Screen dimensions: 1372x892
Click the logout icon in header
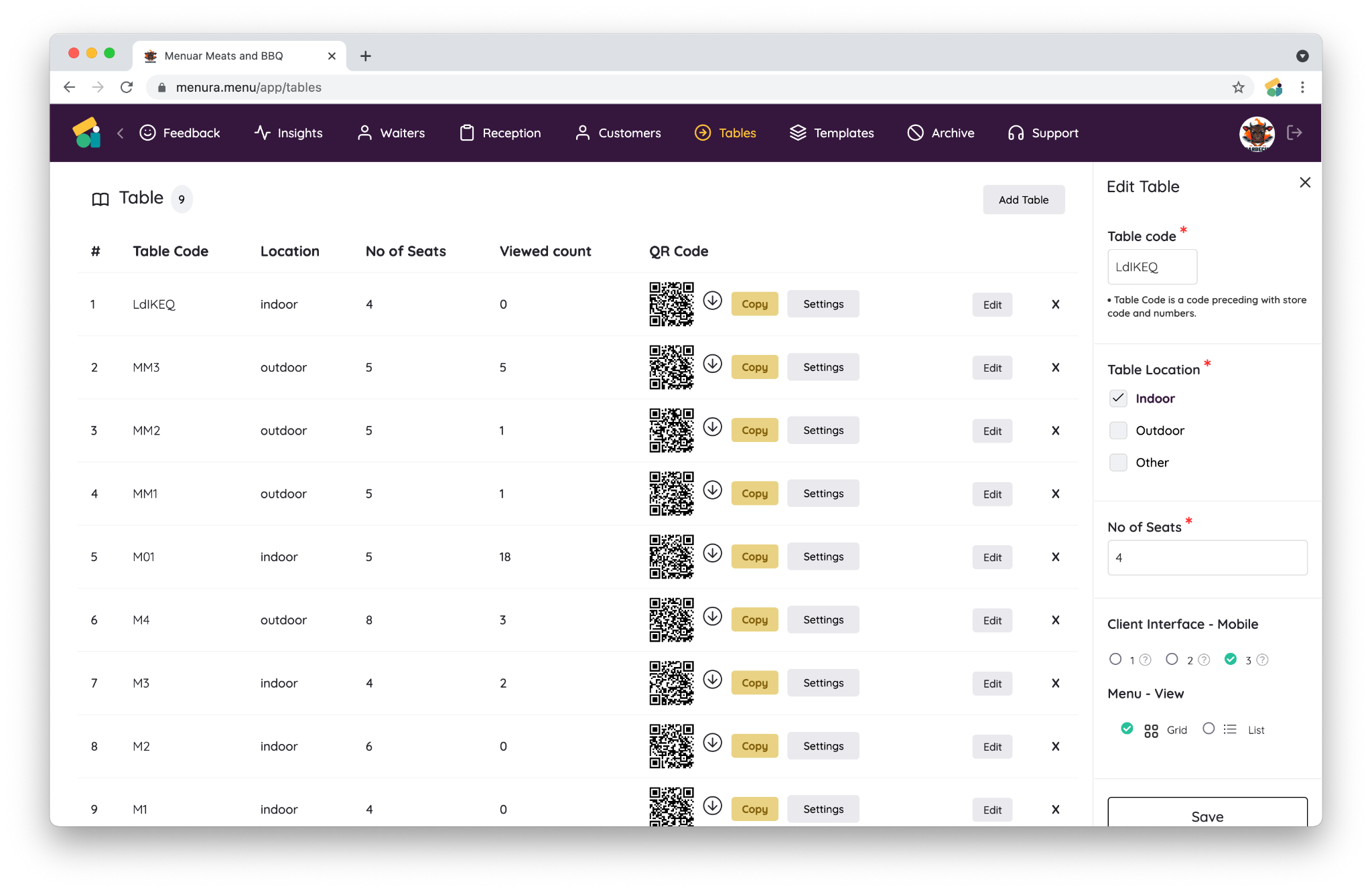[1294, 133]
